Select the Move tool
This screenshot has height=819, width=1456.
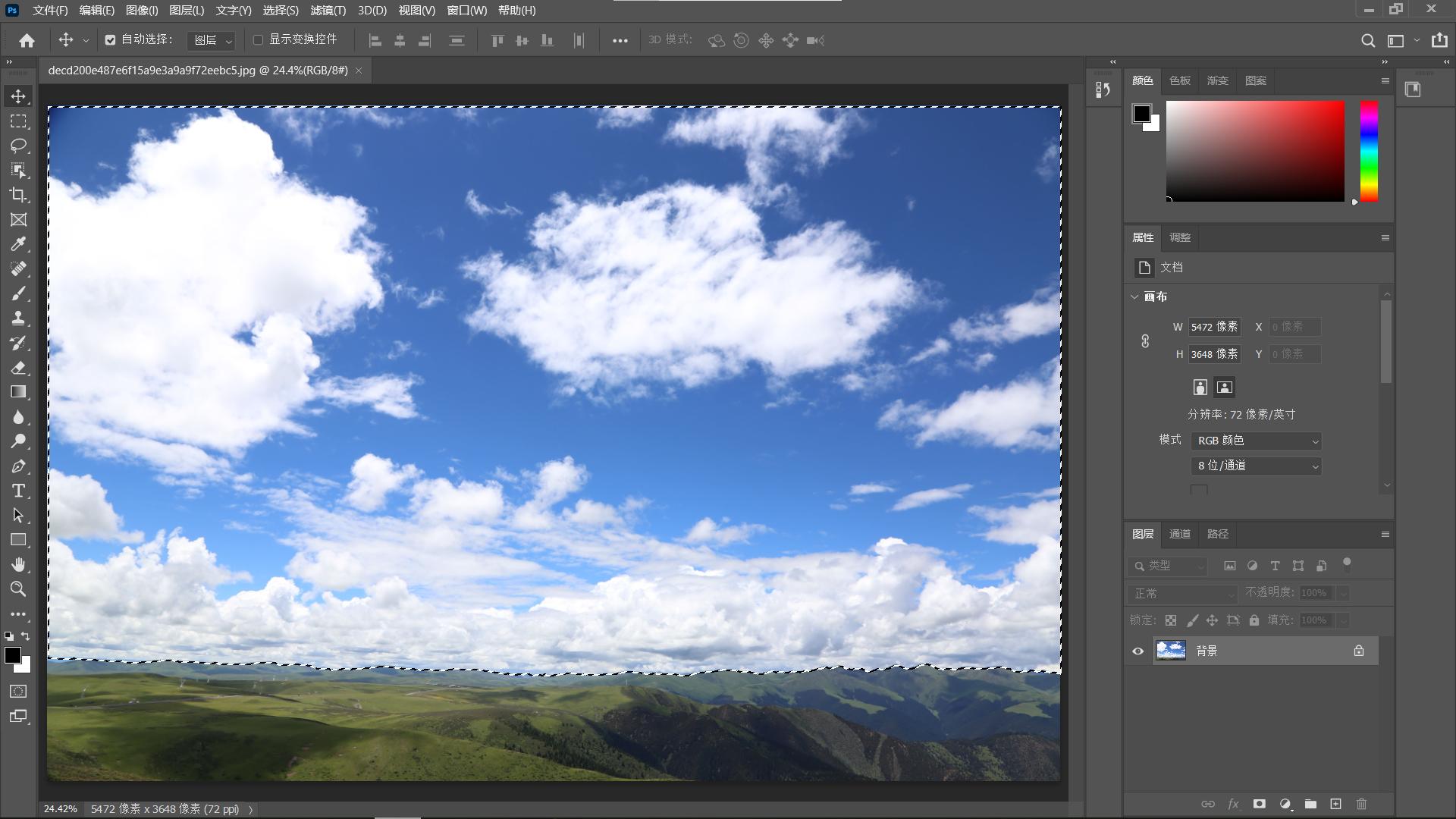tap(19, 96)
